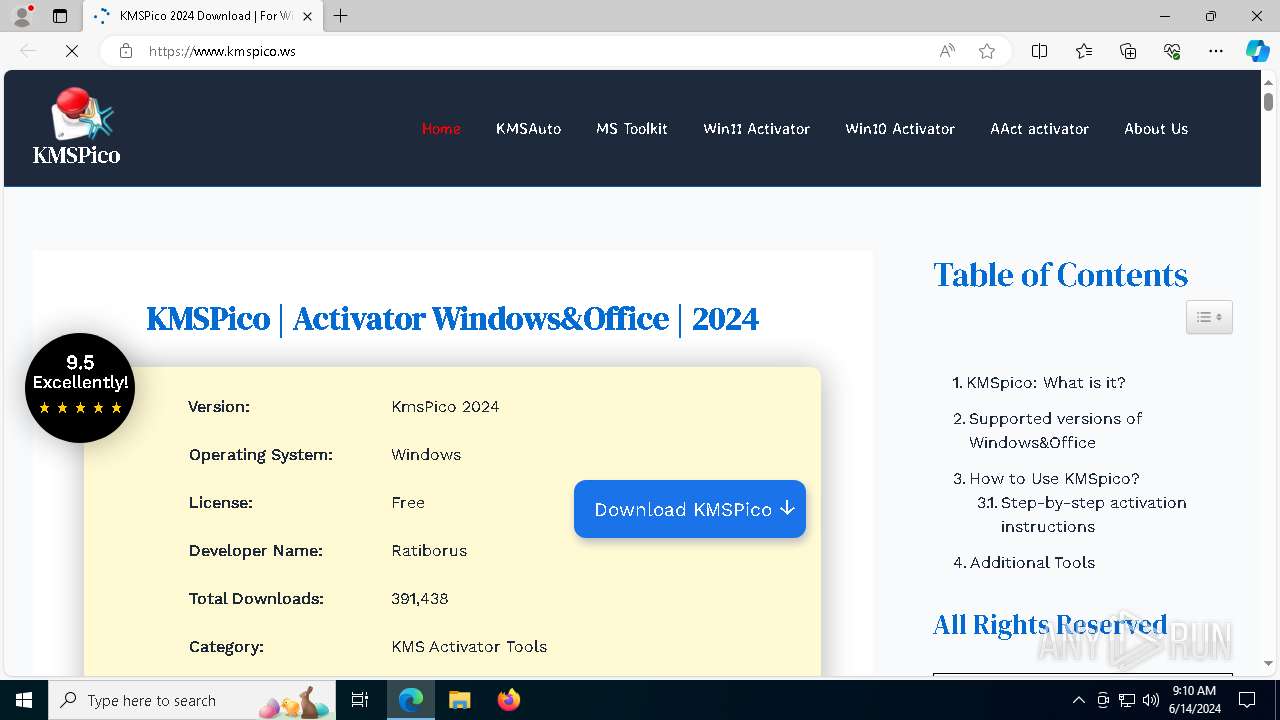The width and height of the screenshot is (1280, 720).
Task: Open the Win10 Activator page
Action: pyautogui.click(x=900, y=128)
